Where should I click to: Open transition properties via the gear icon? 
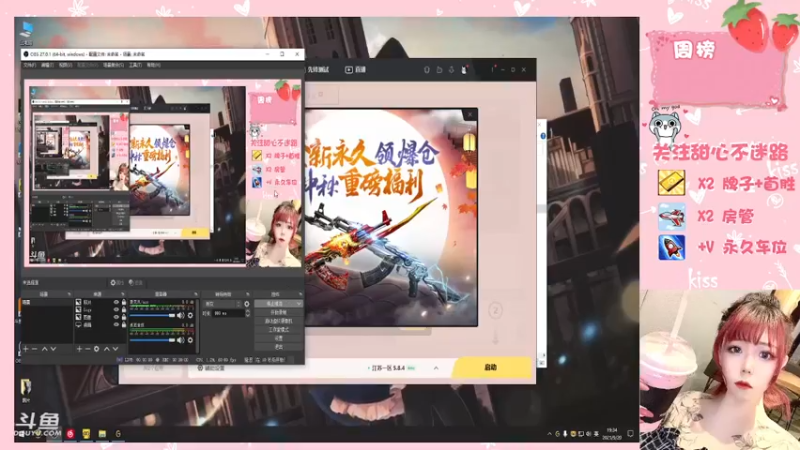(x=247, y=304)
